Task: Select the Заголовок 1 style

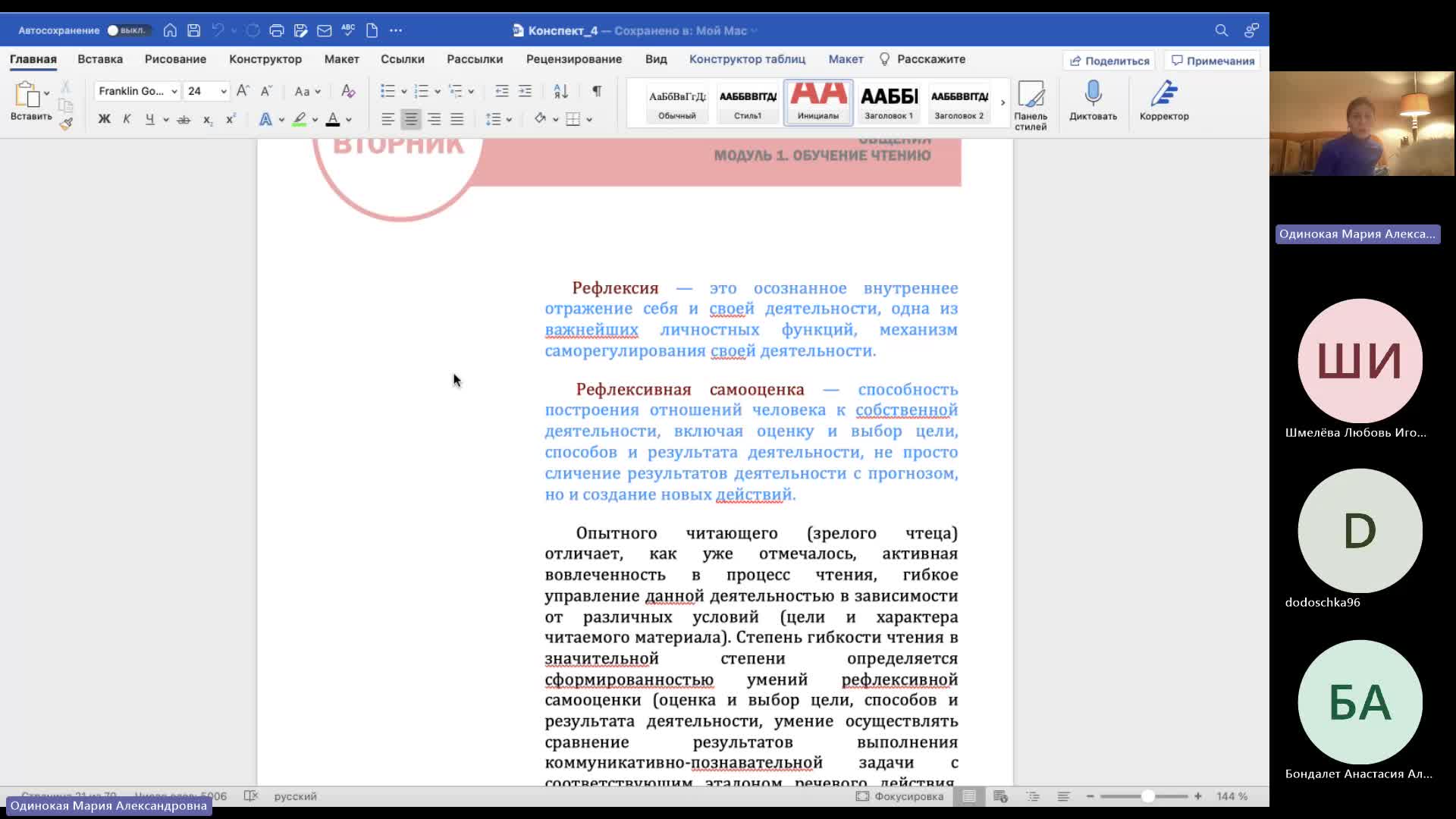Action: (889, 102)
